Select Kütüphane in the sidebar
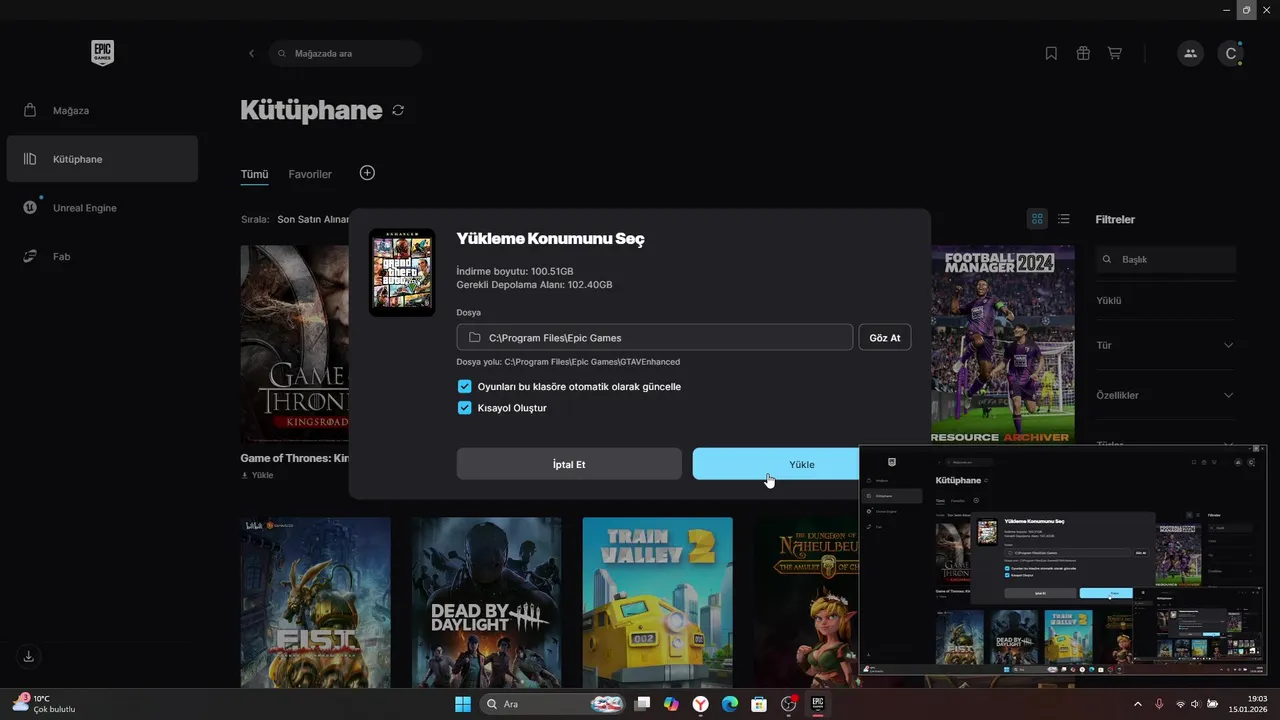Screen dimensions: 1280x720 point(102,159)
